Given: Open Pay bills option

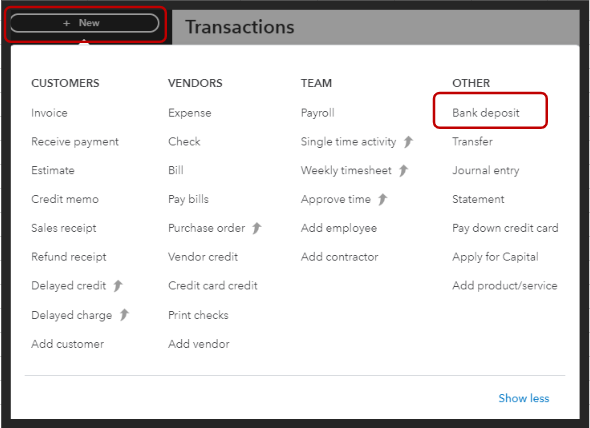Looking at the screenshot, I should 188,199.
